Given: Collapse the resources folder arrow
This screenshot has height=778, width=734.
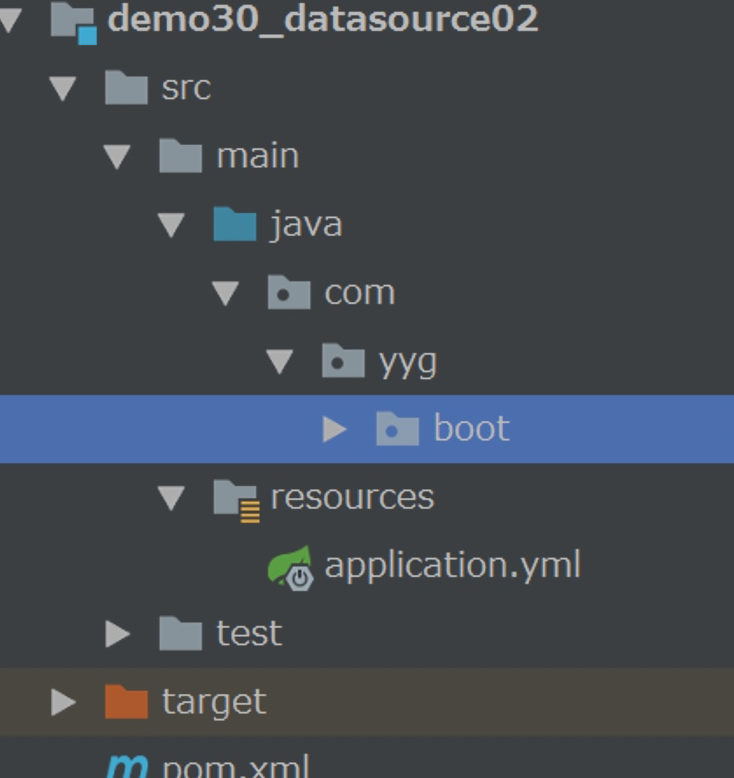Looking at the screenshot, I should pyautogui.click(x=171, y=498).
